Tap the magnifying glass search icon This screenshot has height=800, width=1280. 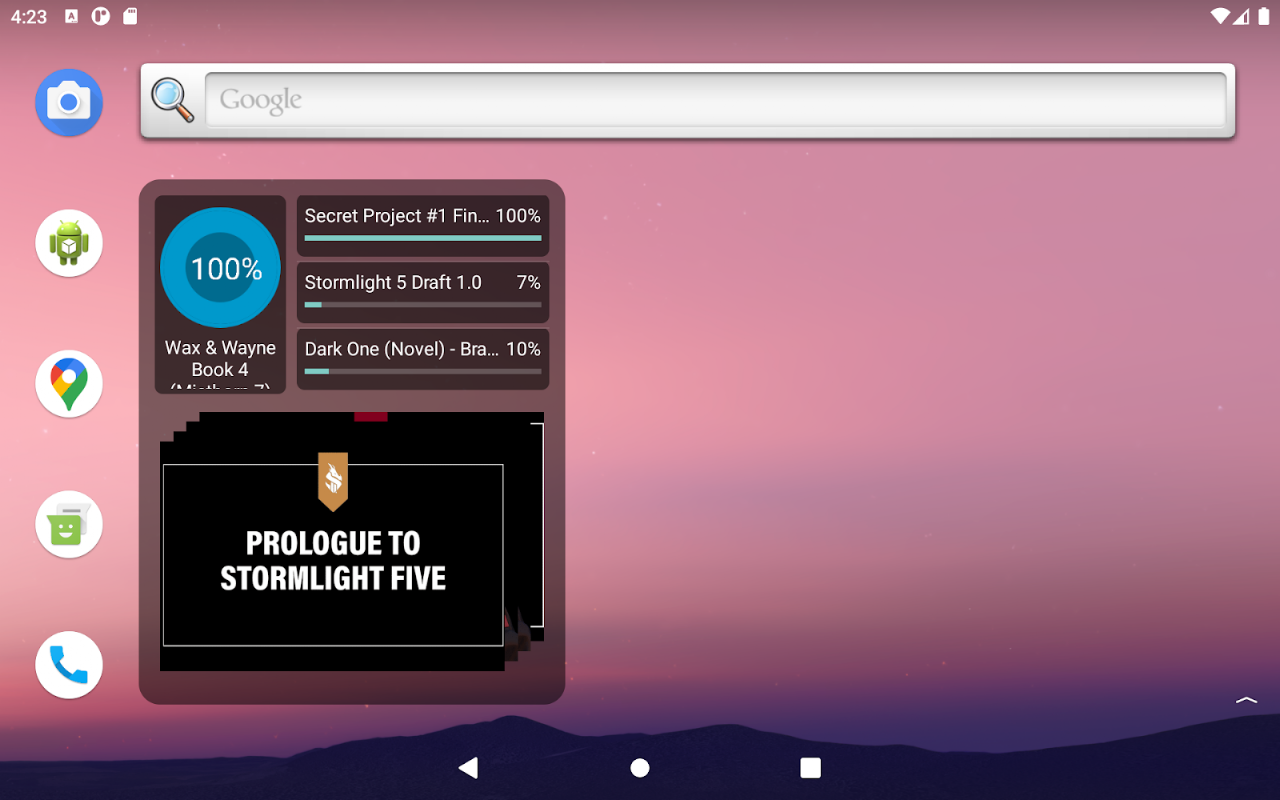coord(172,100)
